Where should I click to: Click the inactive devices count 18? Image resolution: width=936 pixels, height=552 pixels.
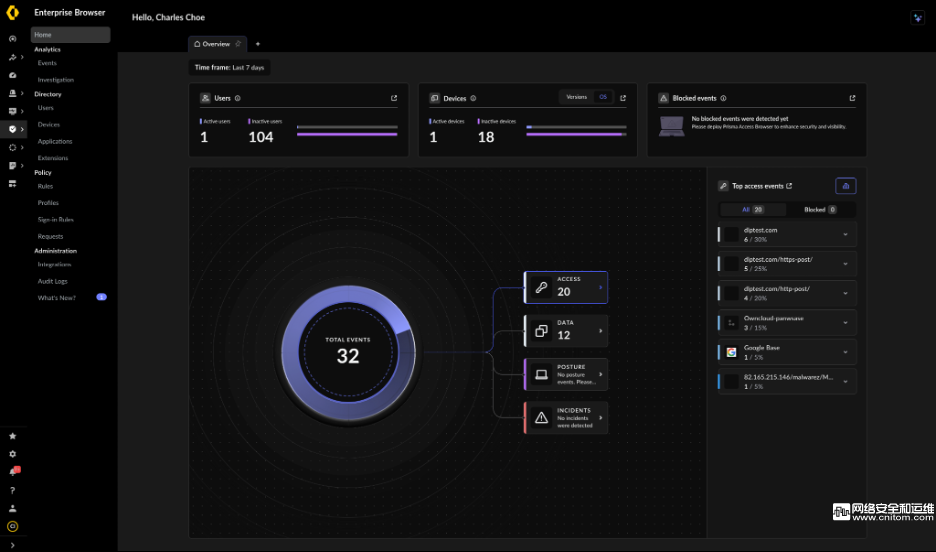coord(486,137)
